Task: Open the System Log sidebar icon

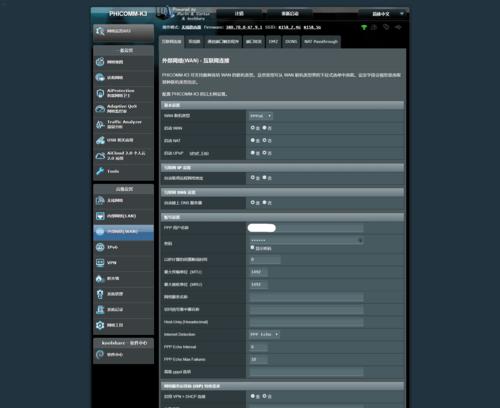Action: point(100,310)
